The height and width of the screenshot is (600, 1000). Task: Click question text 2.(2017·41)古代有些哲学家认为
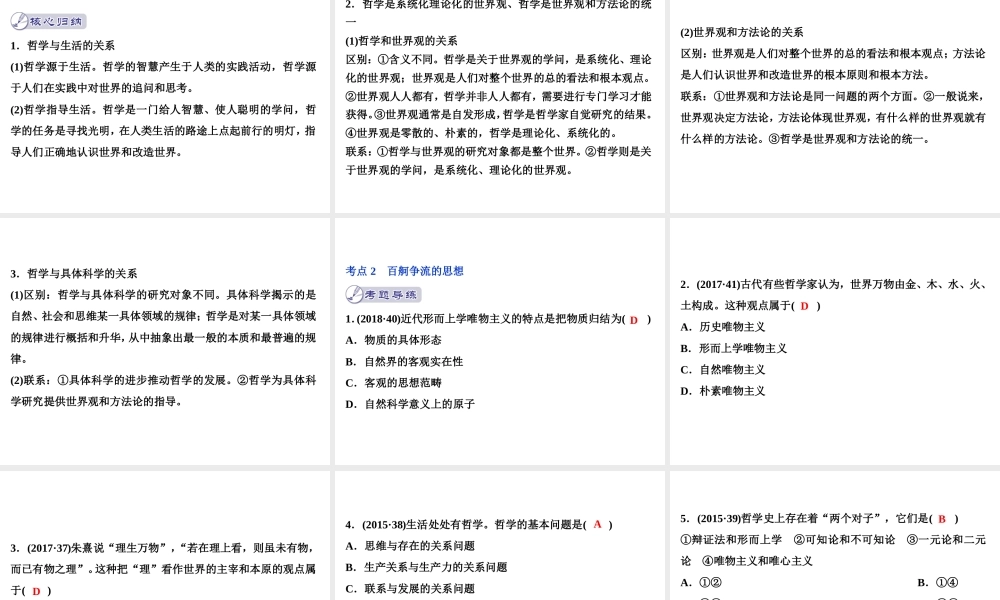(834, 295)
